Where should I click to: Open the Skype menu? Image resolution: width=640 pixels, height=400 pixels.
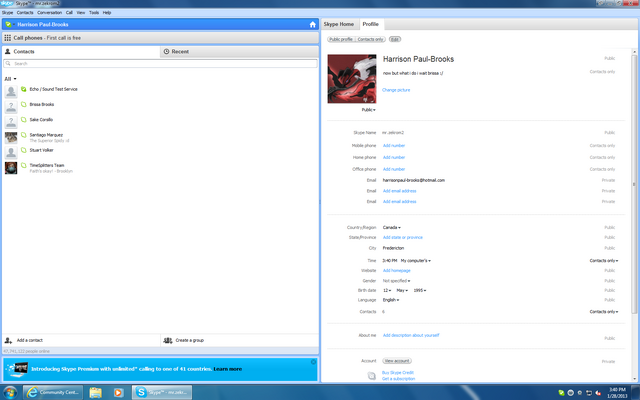(7, 13)
